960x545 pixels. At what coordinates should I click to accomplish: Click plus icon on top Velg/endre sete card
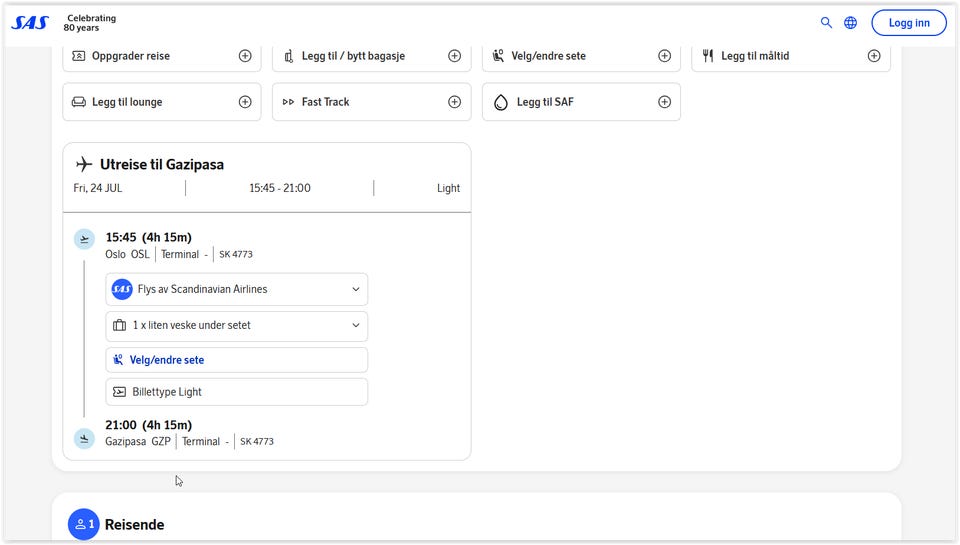coord(664,56)
